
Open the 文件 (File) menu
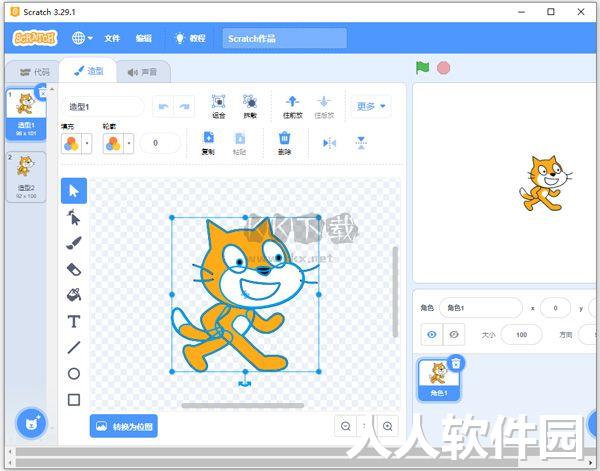(112, 38)
